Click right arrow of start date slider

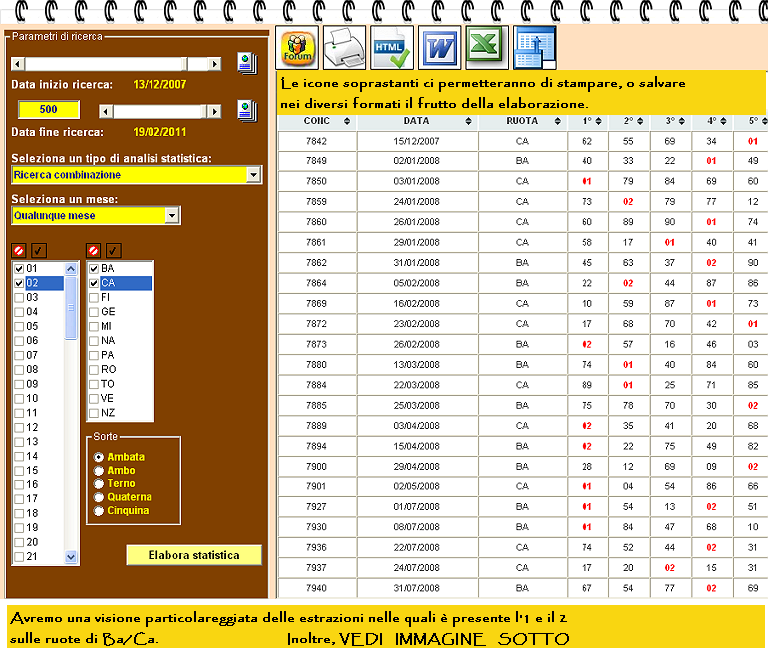pyautogui.click(x=217, y=64)
